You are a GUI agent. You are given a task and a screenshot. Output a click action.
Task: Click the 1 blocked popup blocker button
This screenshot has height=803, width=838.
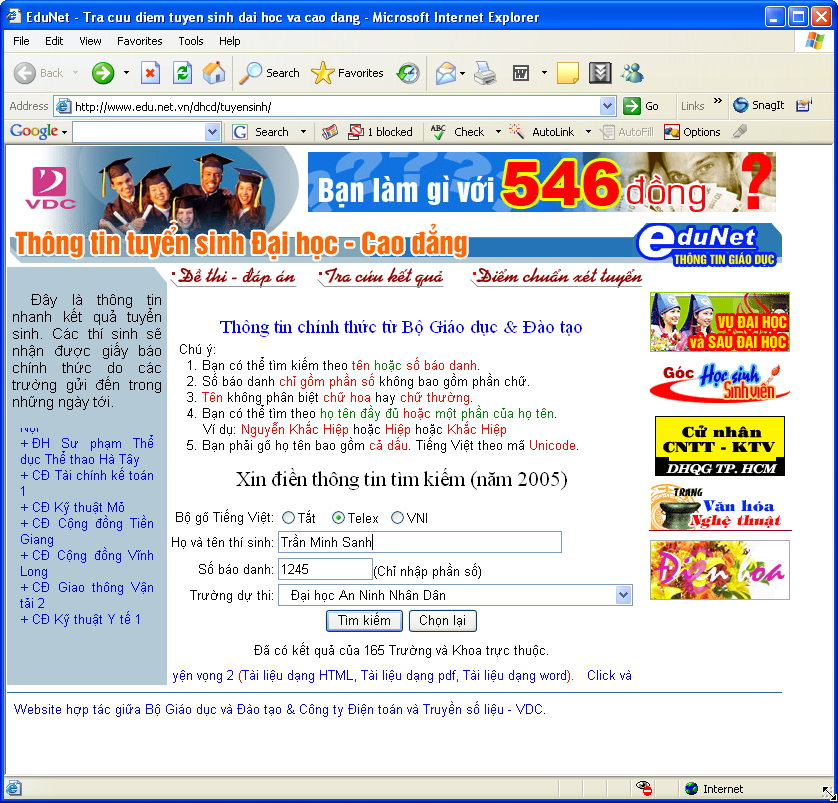coord(380,132)
